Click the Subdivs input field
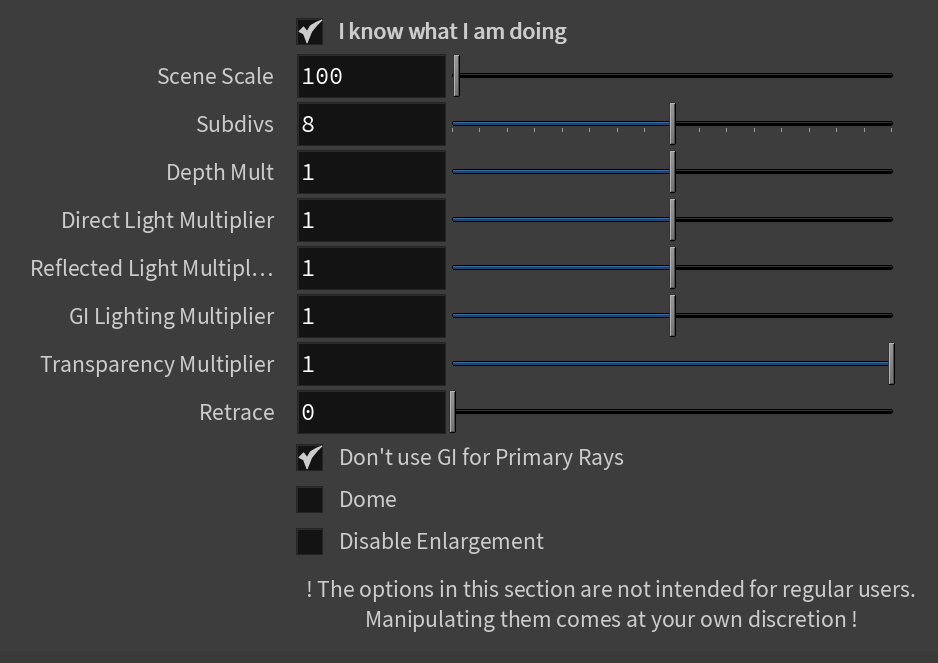The width and height of the screenshot is (938, 663). click(371, 124)
